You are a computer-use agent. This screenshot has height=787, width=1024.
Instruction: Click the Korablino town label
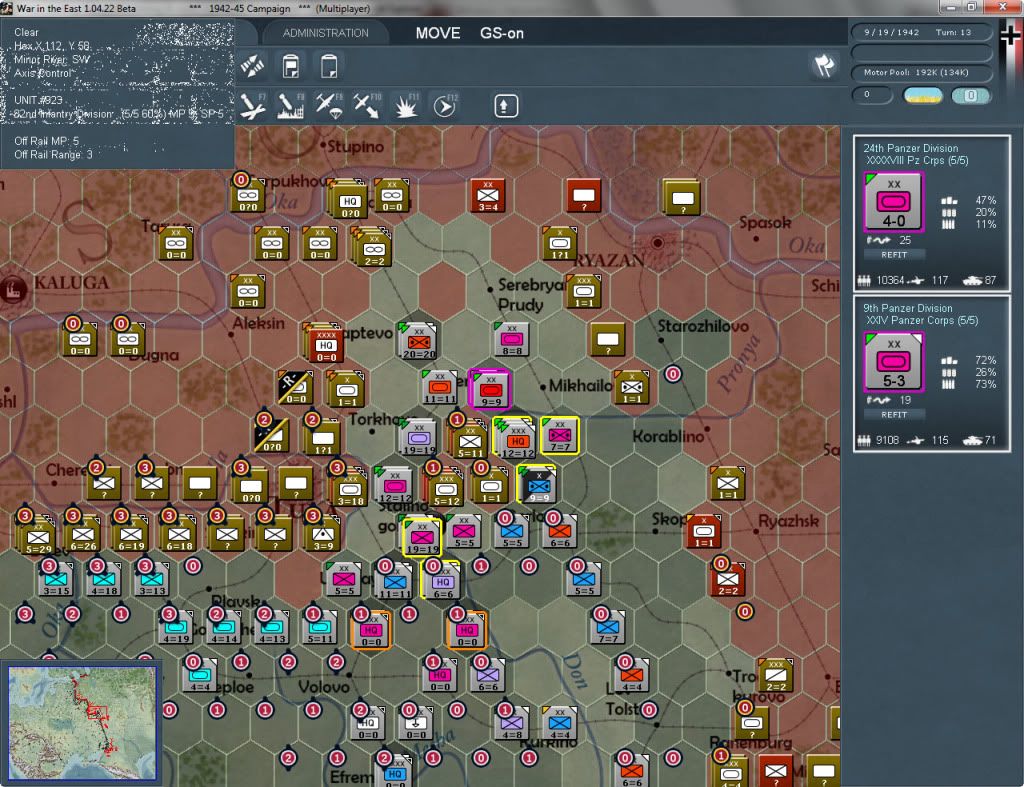tap(668, 436)
